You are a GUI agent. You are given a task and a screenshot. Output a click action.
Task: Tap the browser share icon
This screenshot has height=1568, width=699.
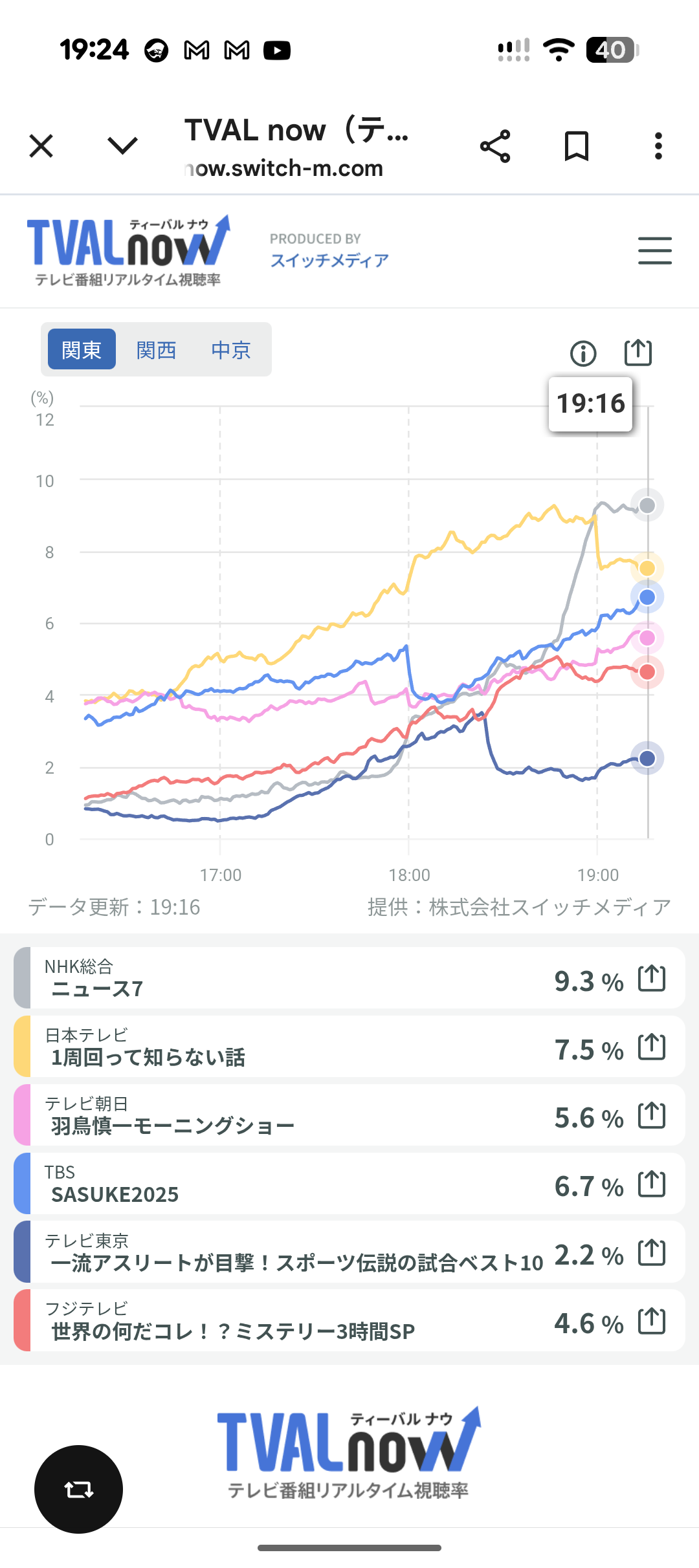(x=495, y=146)
